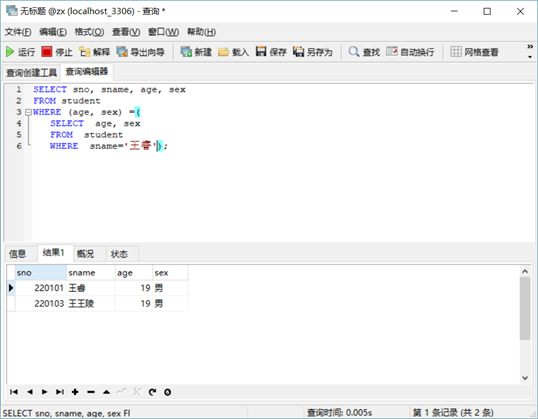Image resolution: width=538 pixels, height=419 pixels.
Task: Open the 文件(F) menu
Action: (x=18, y=32)
